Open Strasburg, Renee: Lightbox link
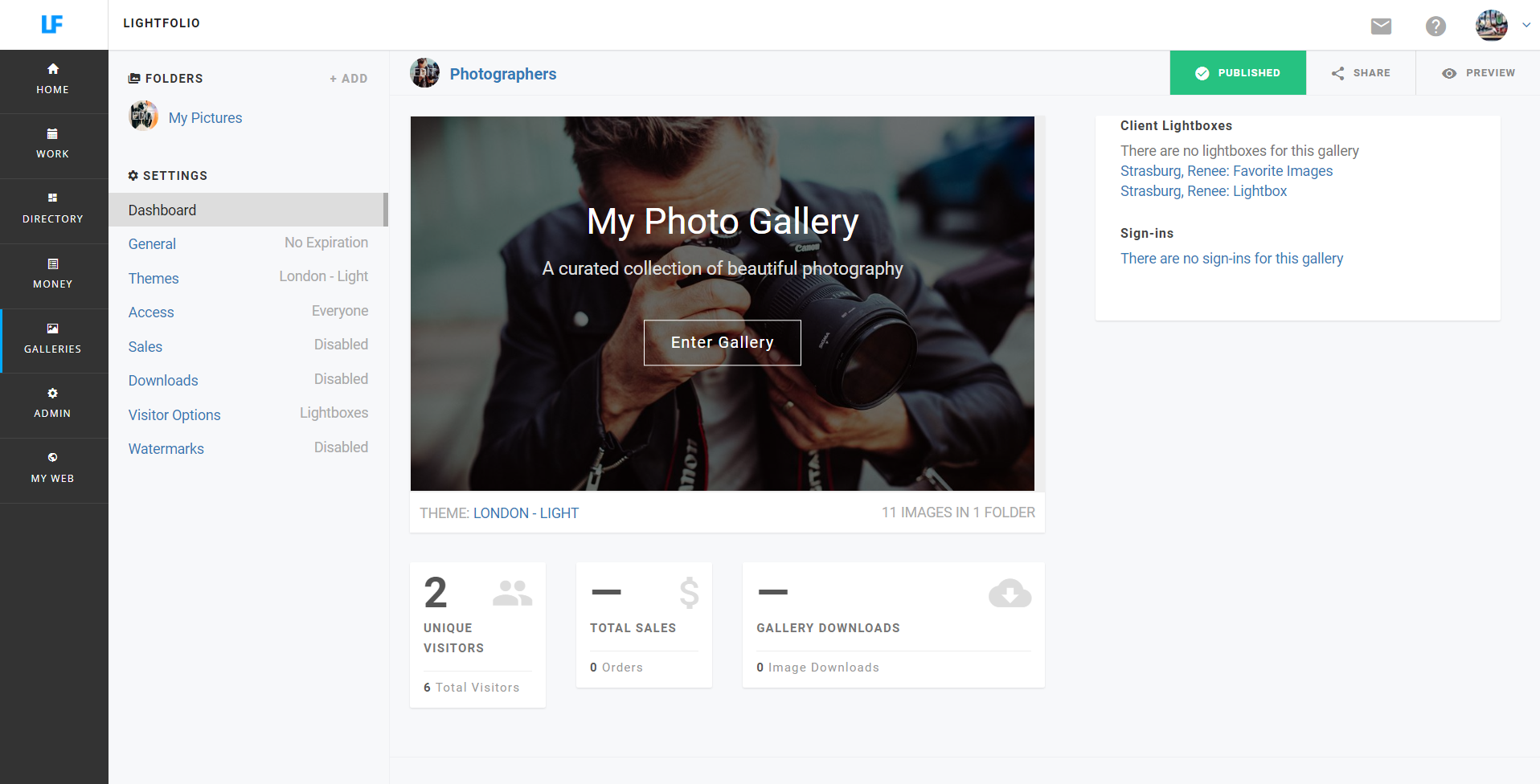This screenshot has height=784, width=1540. click(1203, 191)
